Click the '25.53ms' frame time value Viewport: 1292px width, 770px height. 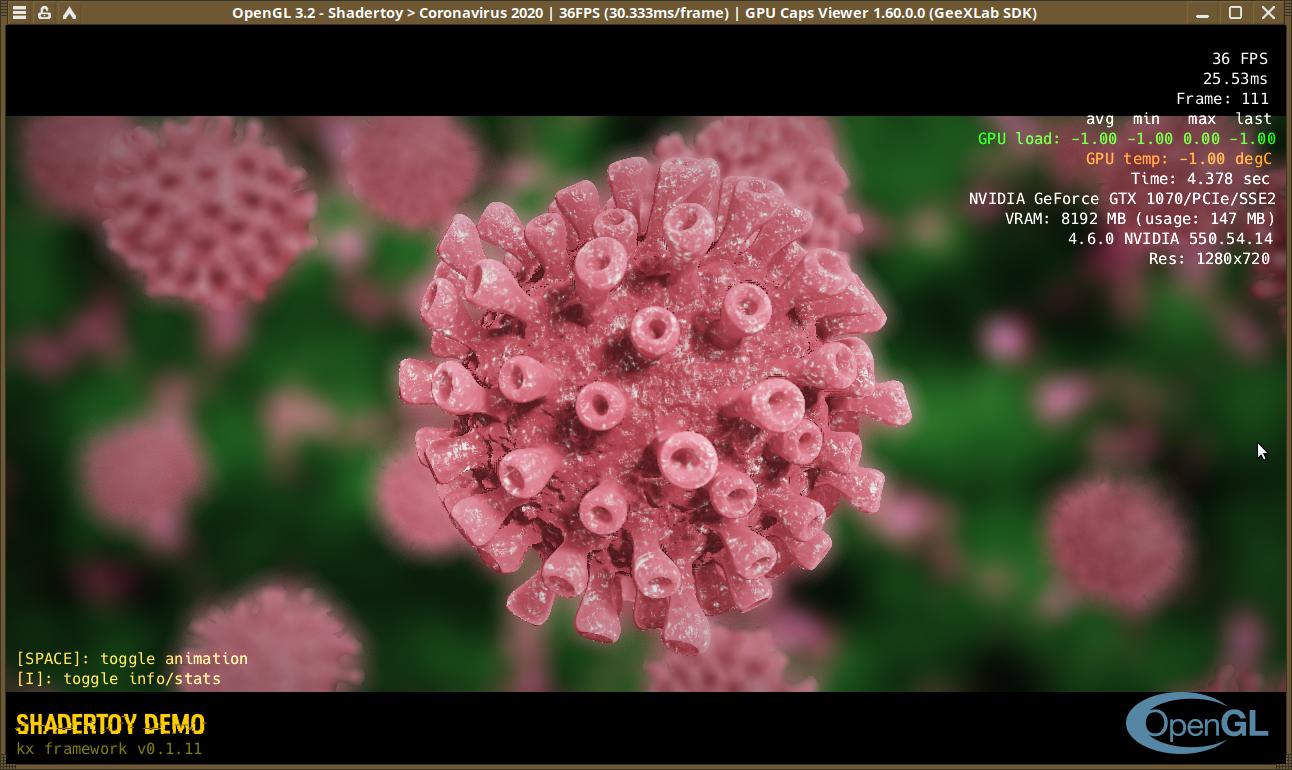point(1235,79)
